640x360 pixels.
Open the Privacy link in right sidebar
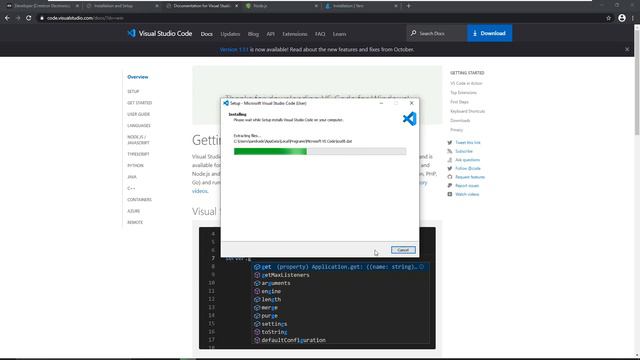click(x=457, y=130)
